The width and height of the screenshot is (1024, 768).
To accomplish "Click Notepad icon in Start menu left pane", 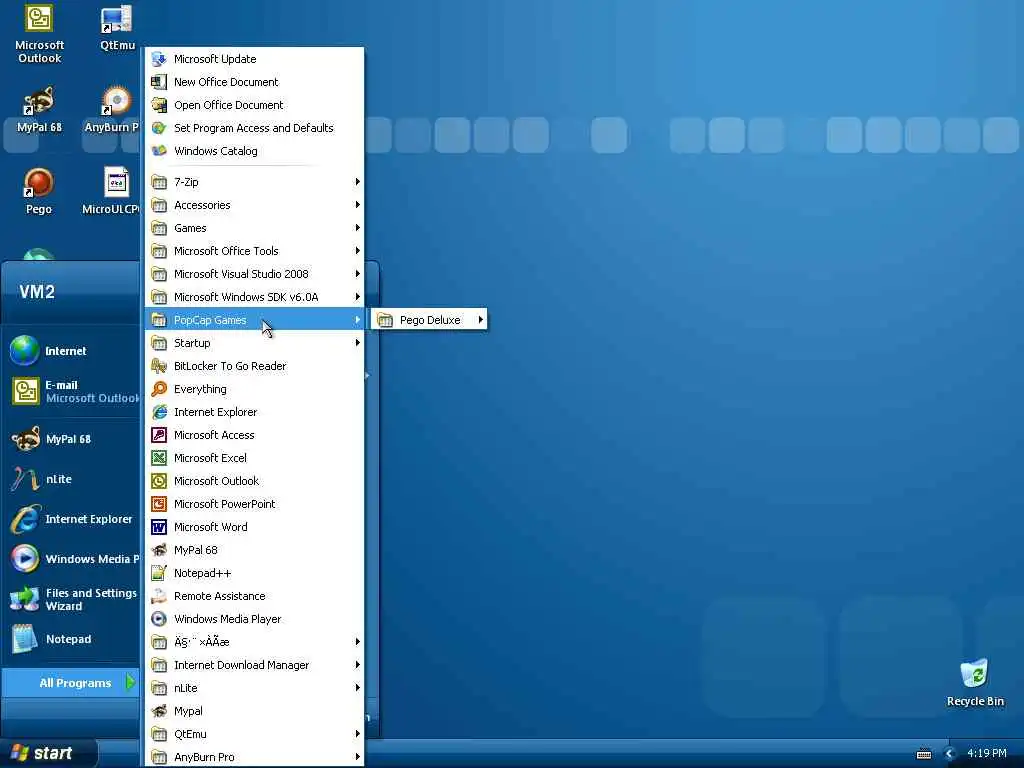I will 25,639.
